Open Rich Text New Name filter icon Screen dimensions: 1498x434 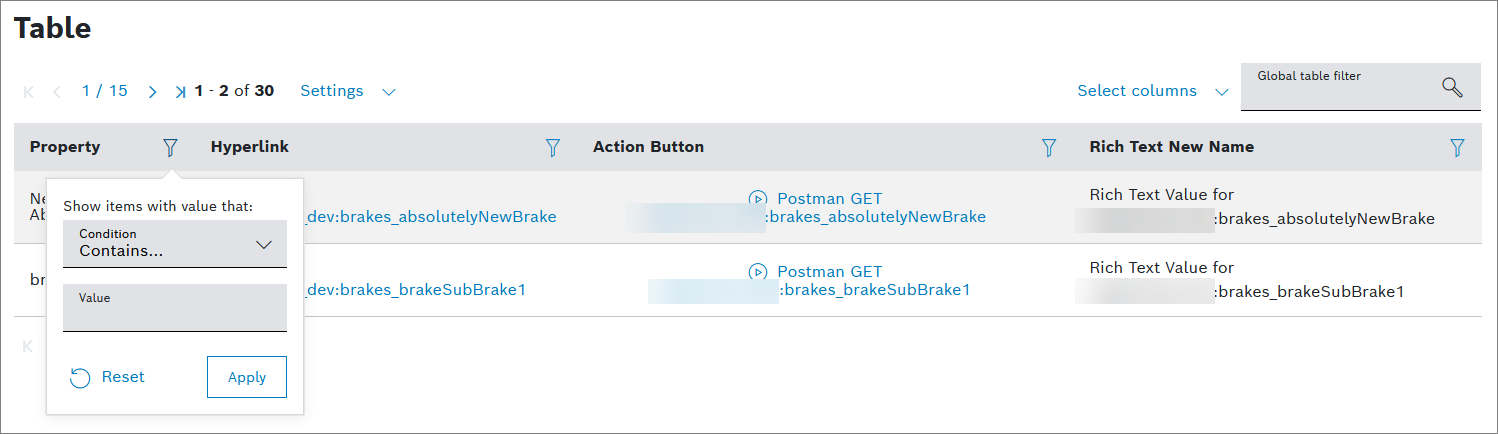pos(1457,148)
